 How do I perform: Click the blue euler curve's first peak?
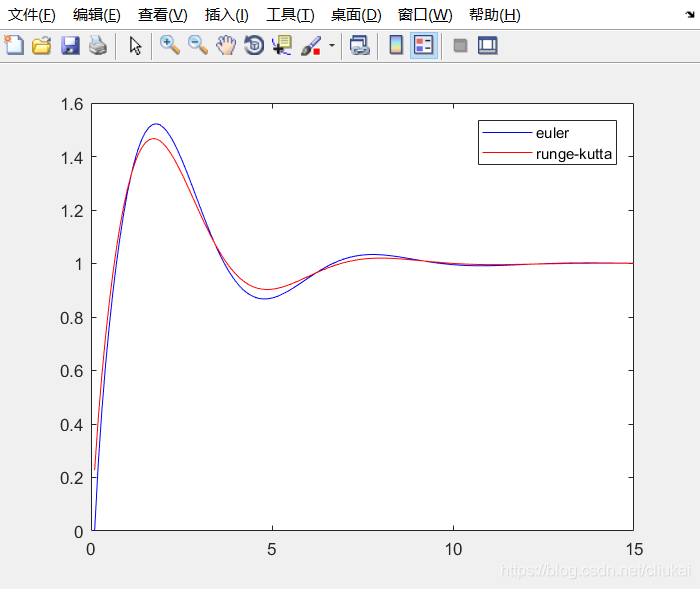[156, 124]
